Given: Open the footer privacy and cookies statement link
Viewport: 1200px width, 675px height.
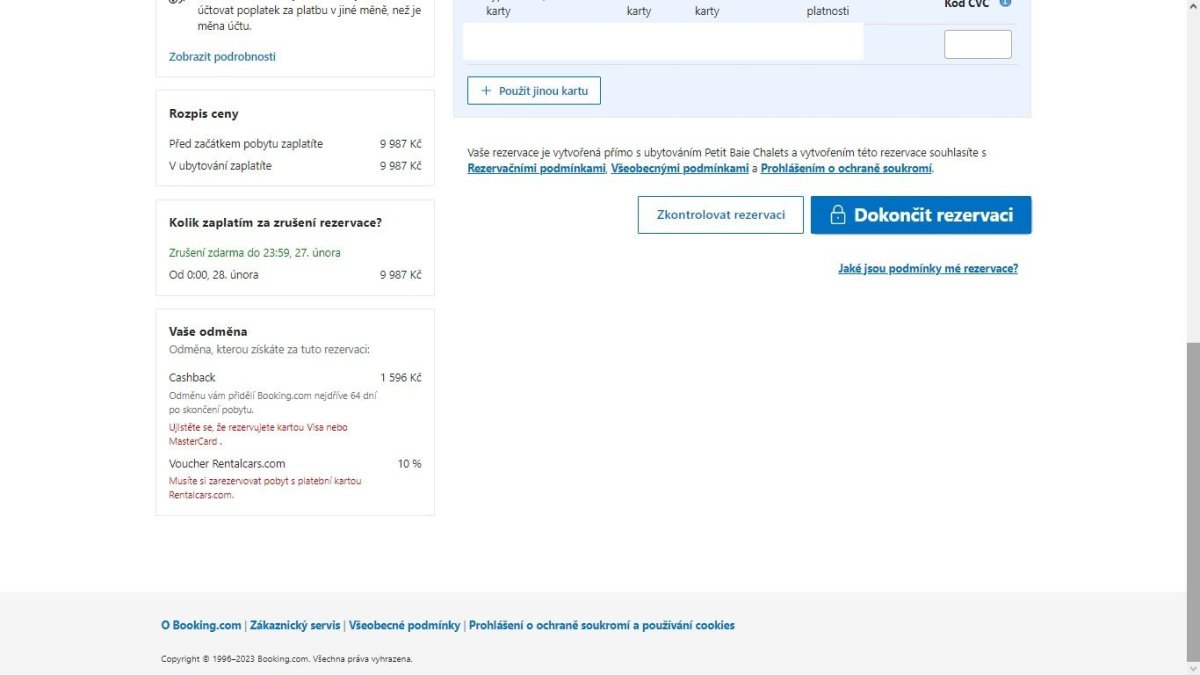Looking at the screenshot, I should 601,625.
